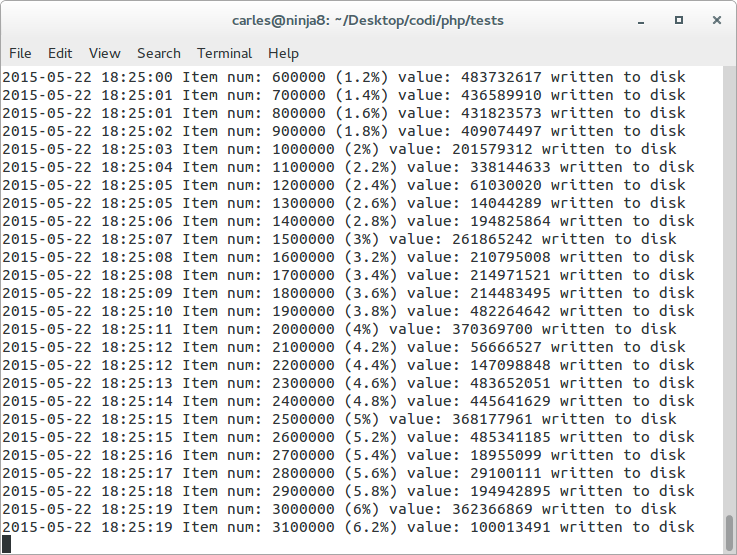
Task: Click value 368177961 on the (5%) line
Action: 492,419
